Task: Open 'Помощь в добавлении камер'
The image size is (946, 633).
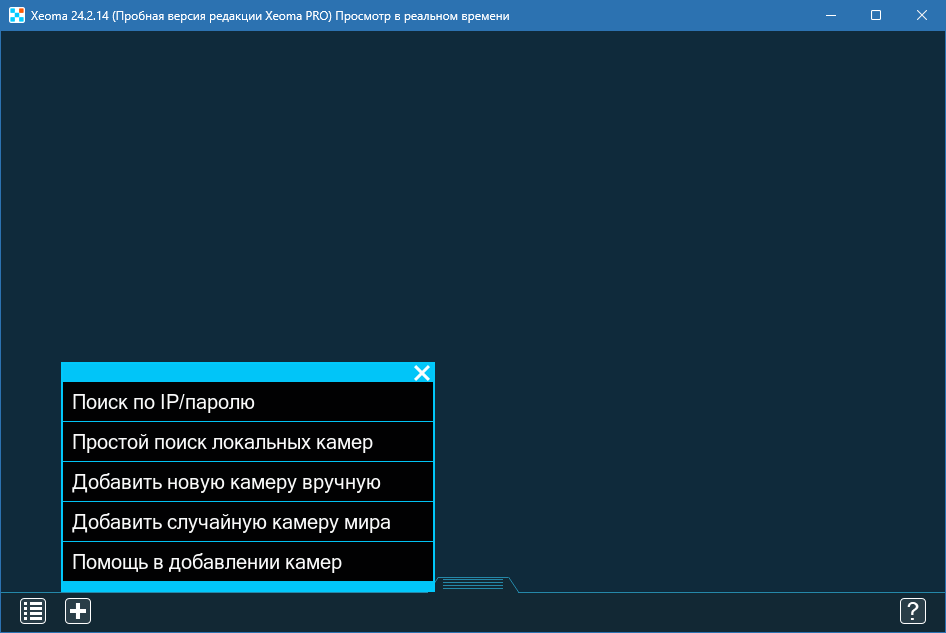Action: (x=248, y=561)
